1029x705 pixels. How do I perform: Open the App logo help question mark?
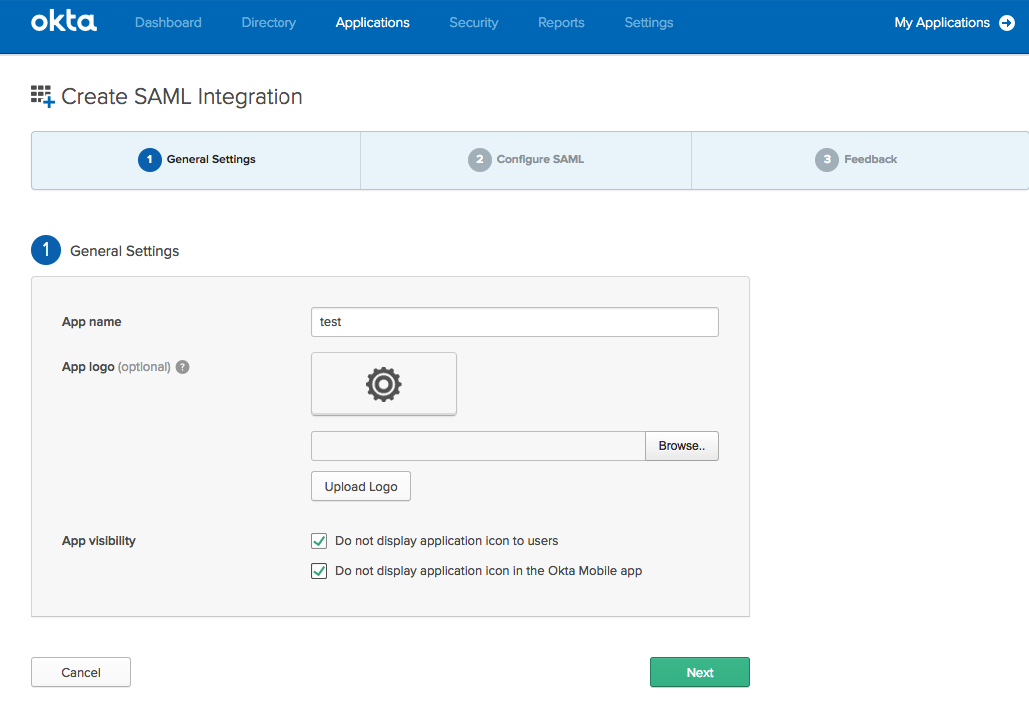tap(182, 367)
